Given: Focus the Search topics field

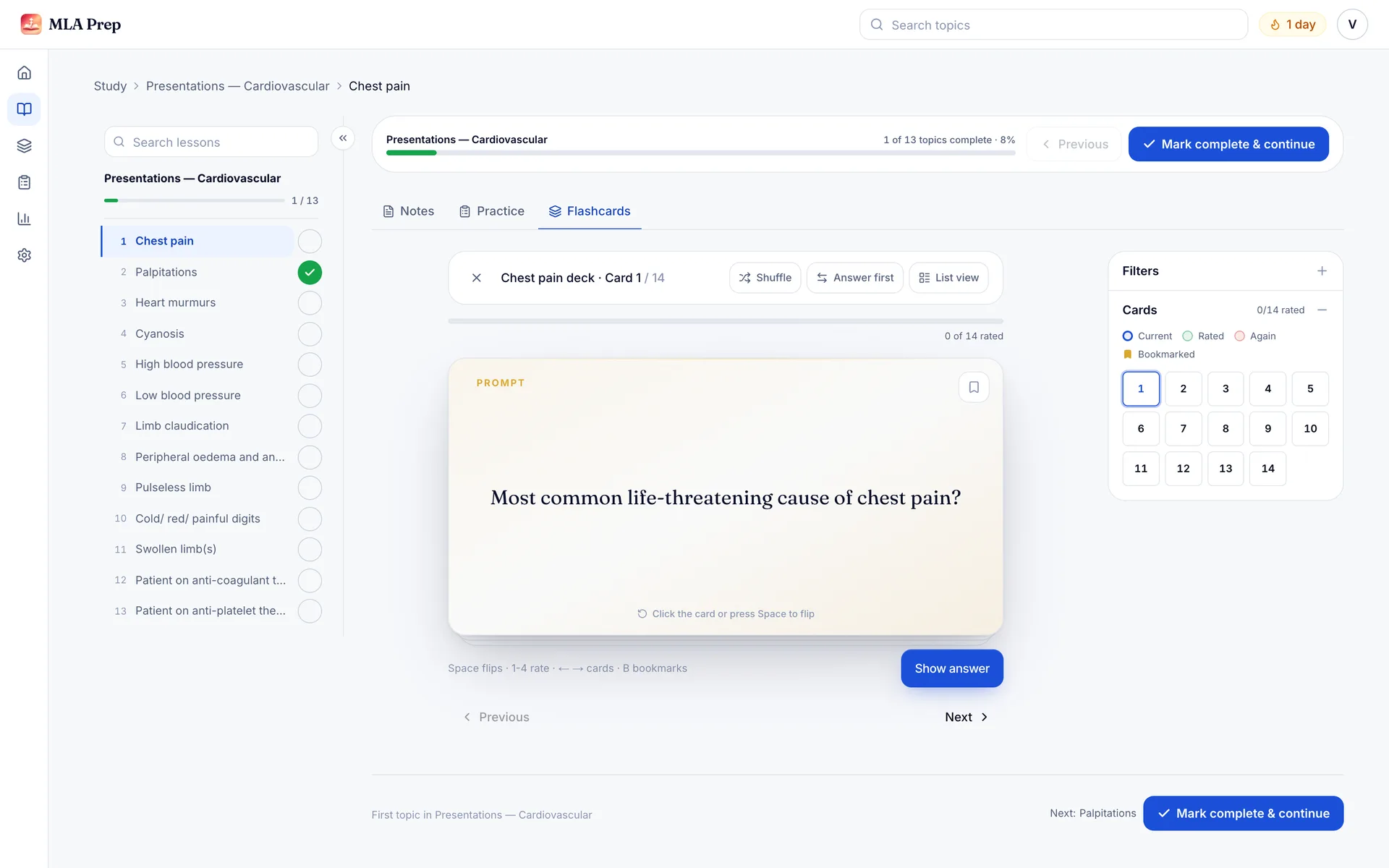Looking at the screenshot, I should [1053, 25].
